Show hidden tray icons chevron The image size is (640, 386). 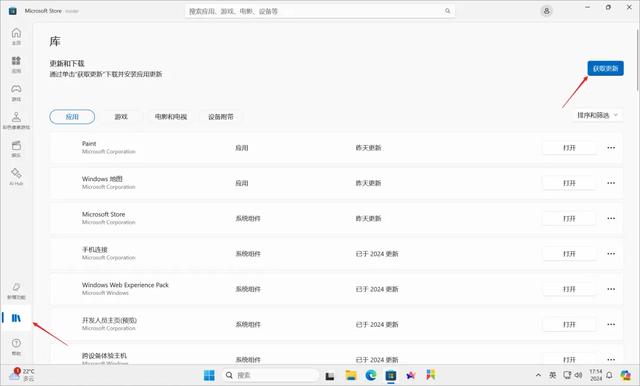538,375
